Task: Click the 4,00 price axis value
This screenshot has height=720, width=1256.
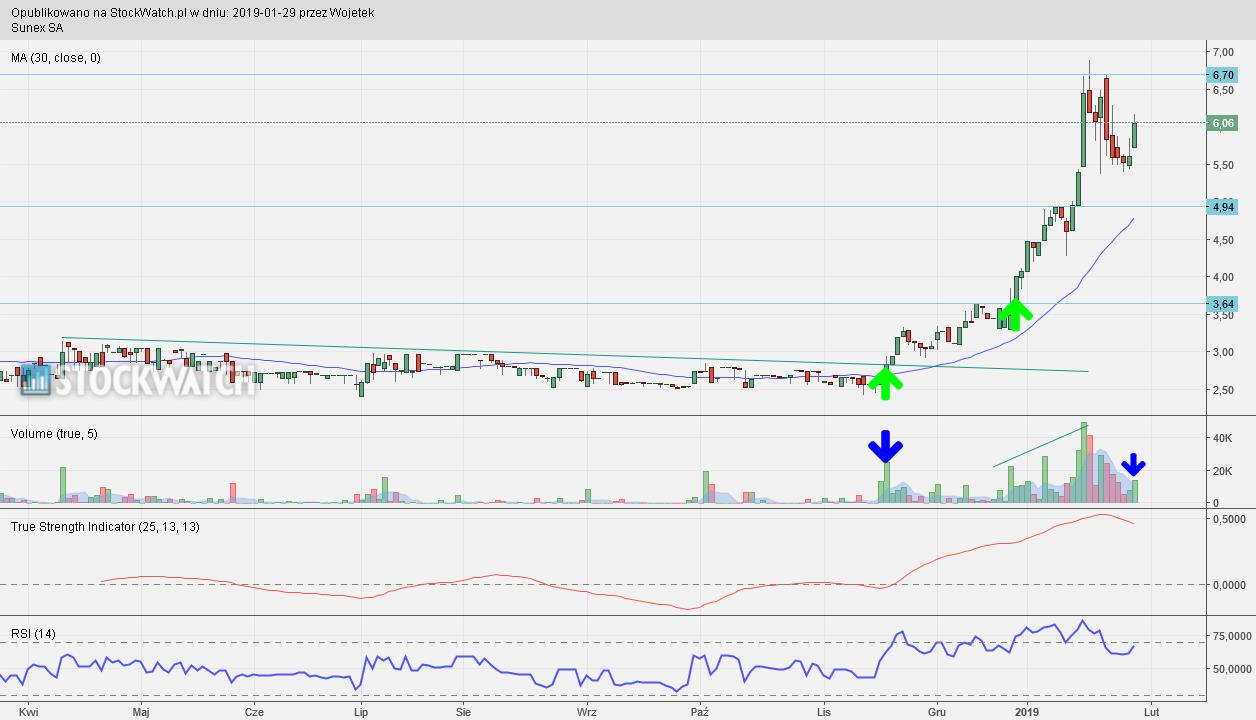Action: tap(1222, 277)
